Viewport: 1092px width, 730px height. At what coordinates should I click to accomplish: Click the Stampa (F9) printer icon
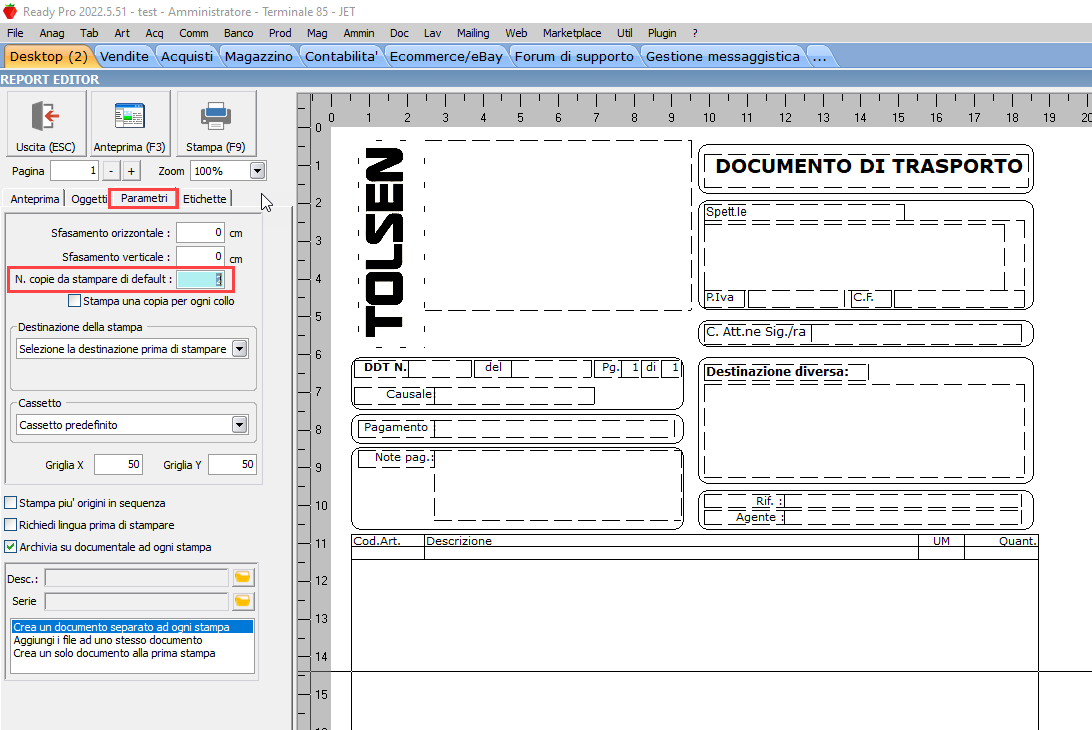216,123
